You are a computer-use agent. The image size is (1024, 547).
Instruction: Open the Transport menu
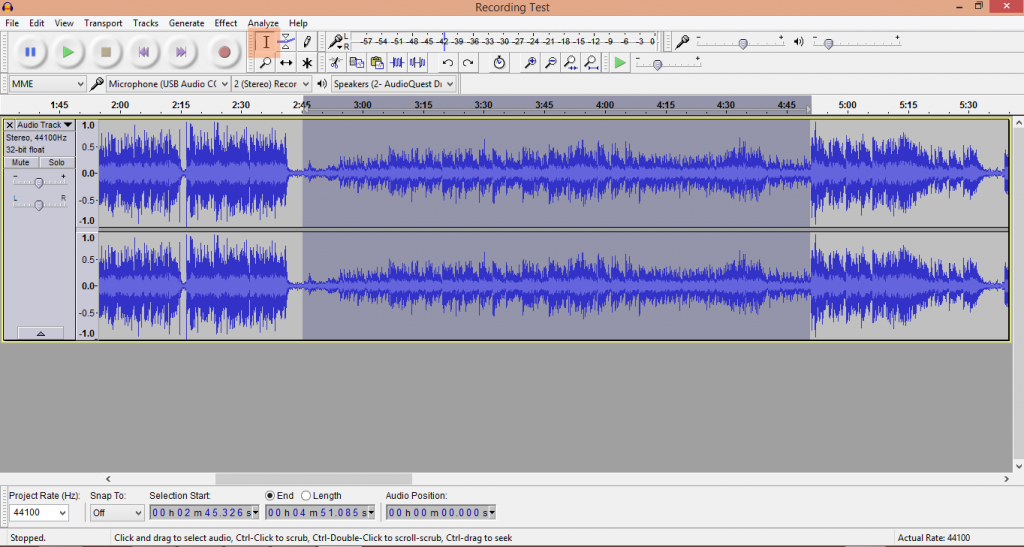tap(103, 23)
